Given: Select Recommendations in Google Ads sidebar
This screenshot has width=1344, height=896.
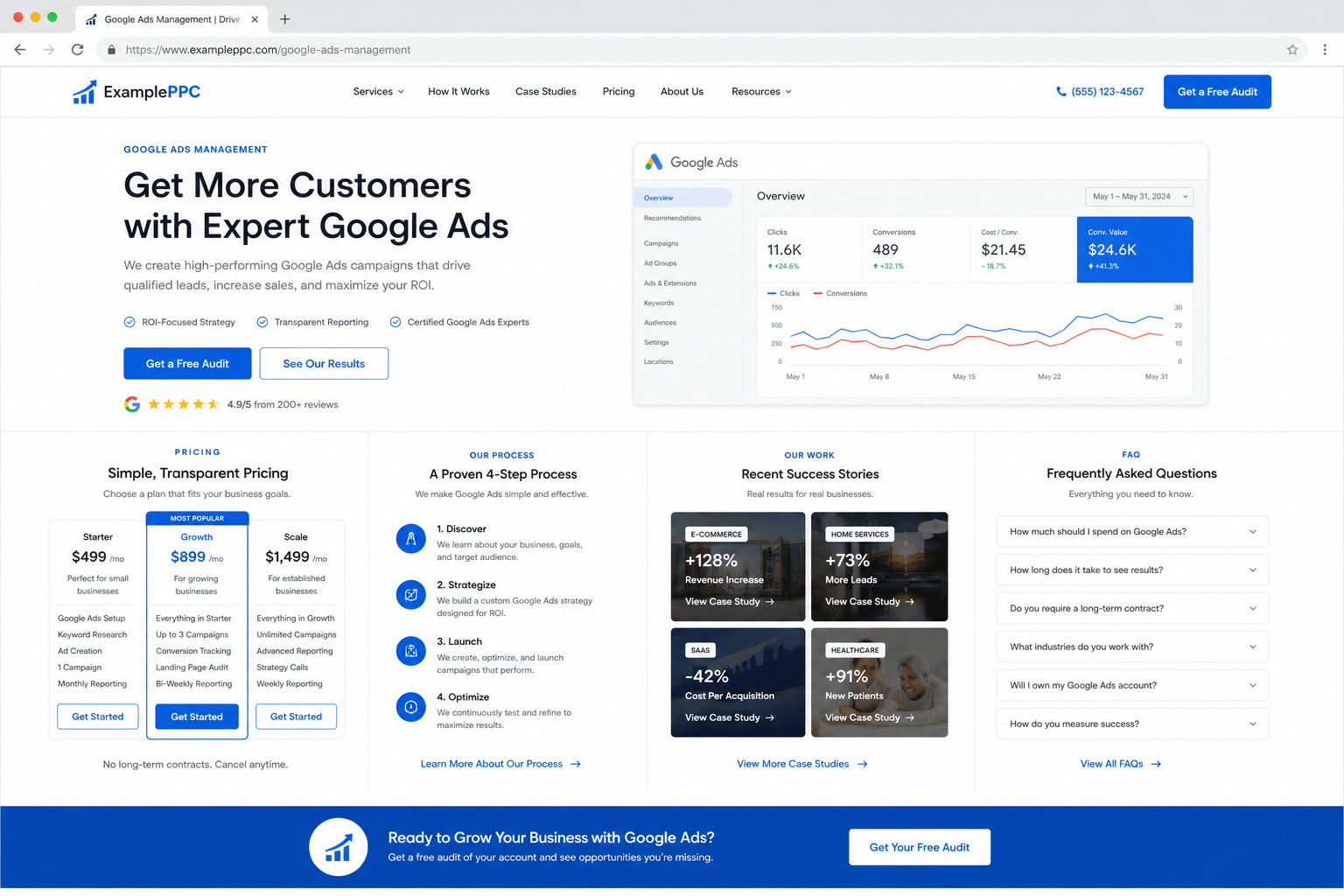Looking at the screenshot, I should point(672,218).
